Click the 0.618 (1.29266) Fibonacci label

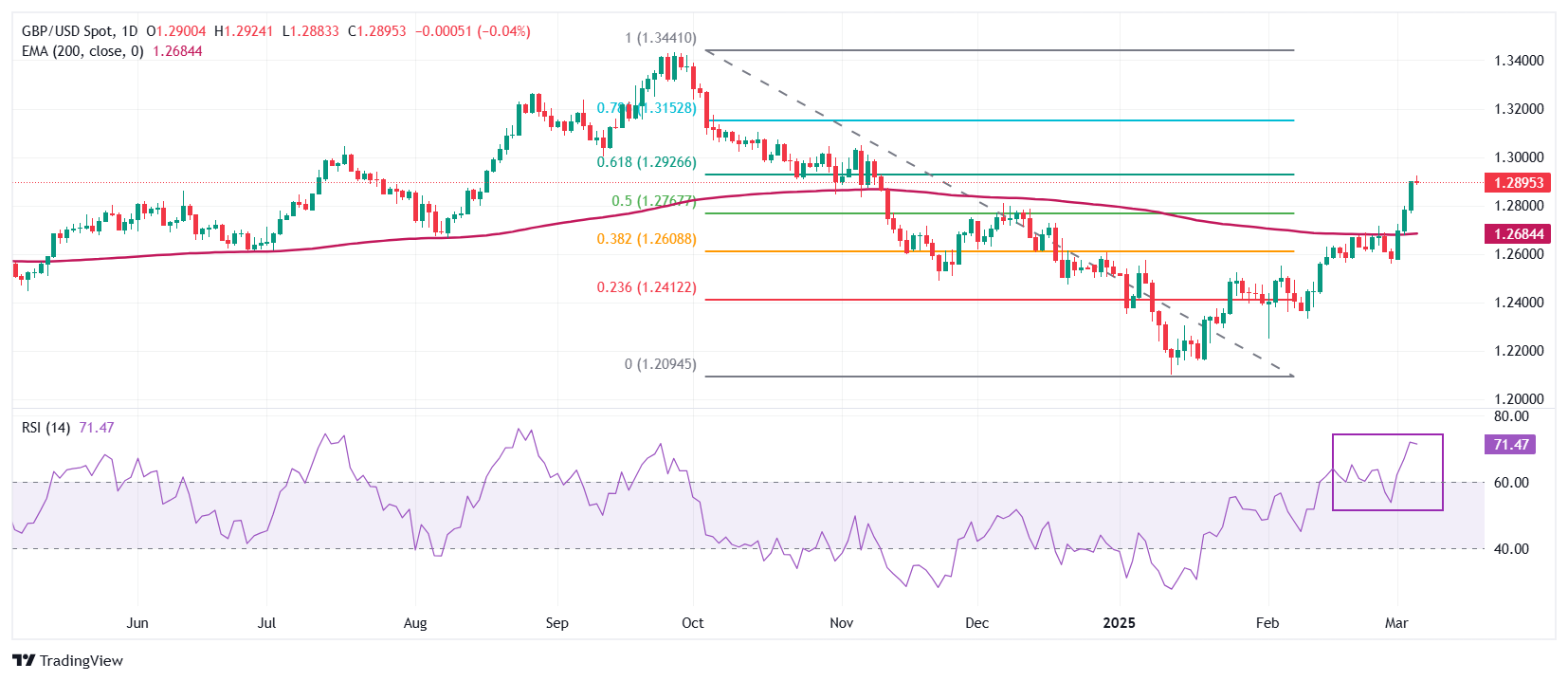pyautogui.click(x=646, y=162)
